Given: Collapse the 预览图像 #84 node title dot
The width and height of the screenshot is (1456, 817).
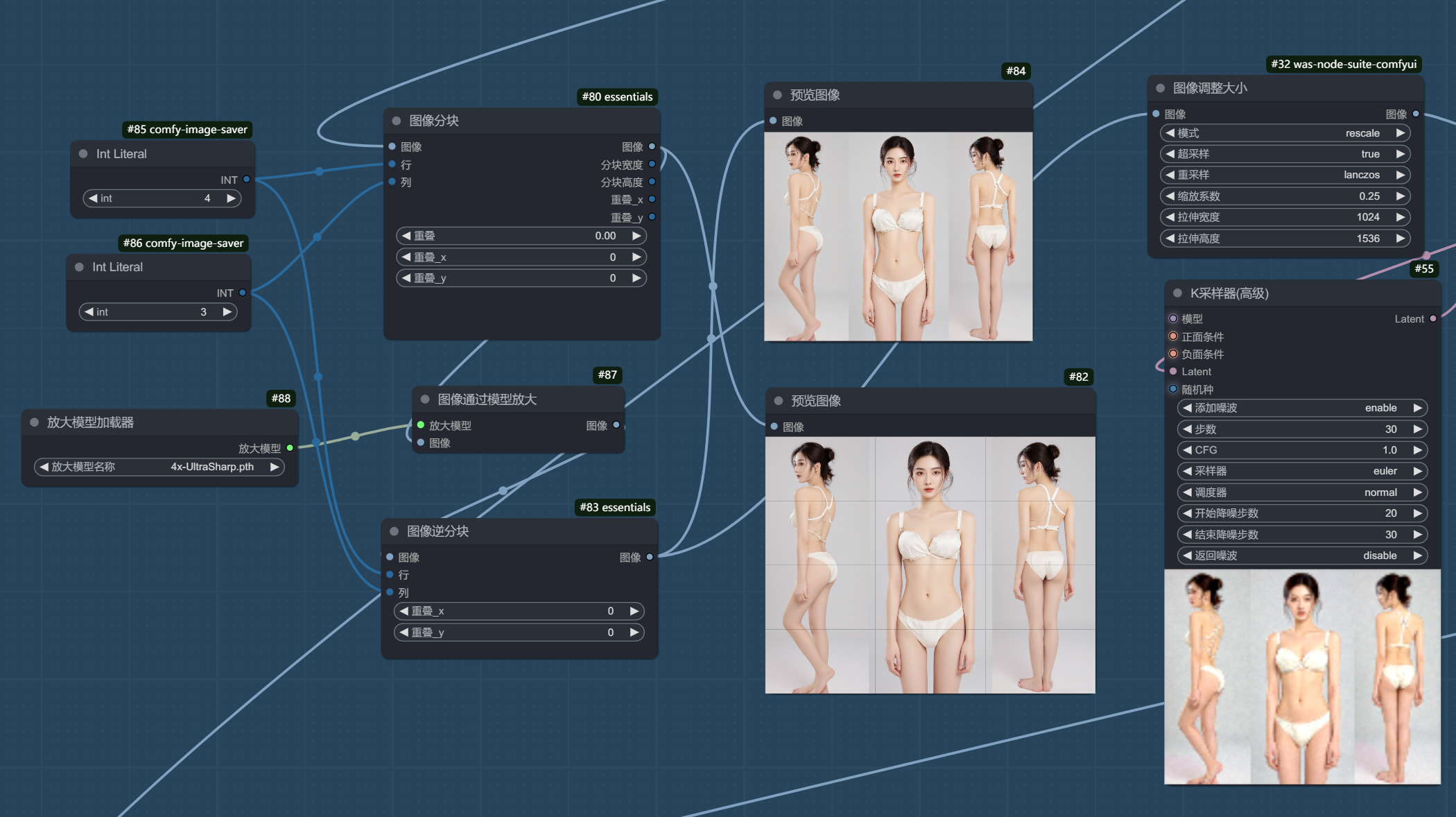Looking at the screenshot, I should 777,95.
